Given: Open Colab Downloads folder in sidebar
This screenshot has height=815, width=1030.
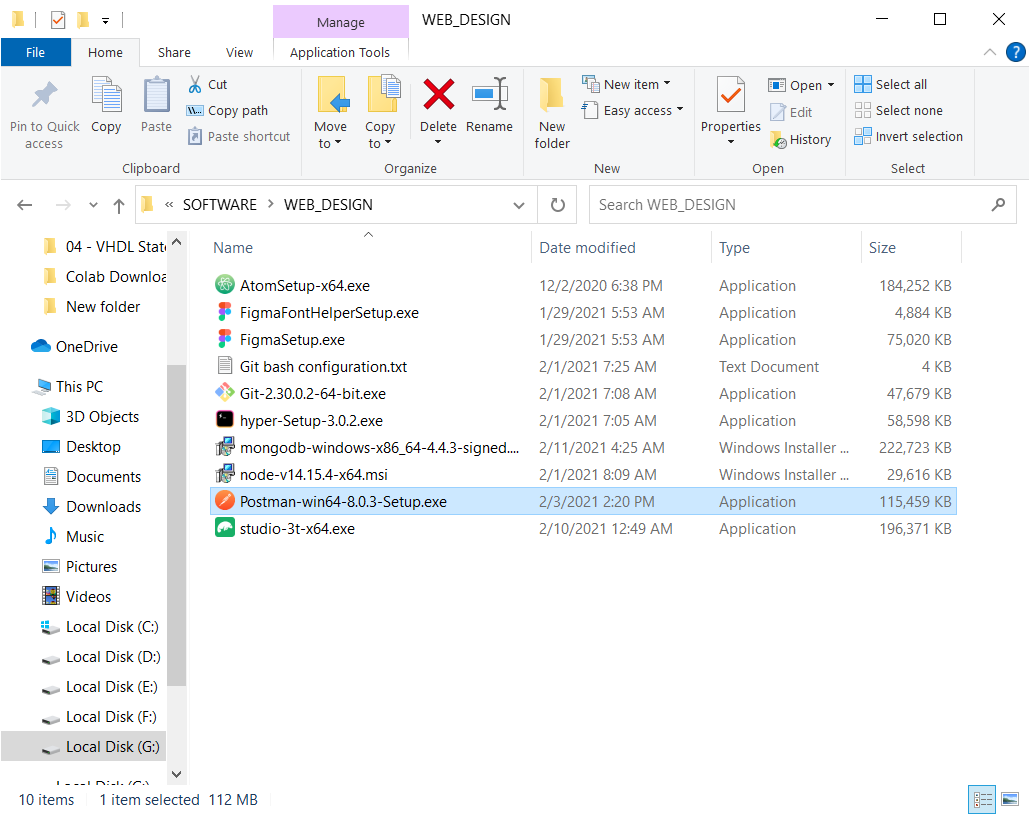Looking at the screenshot, I should [x=105, y=277].
